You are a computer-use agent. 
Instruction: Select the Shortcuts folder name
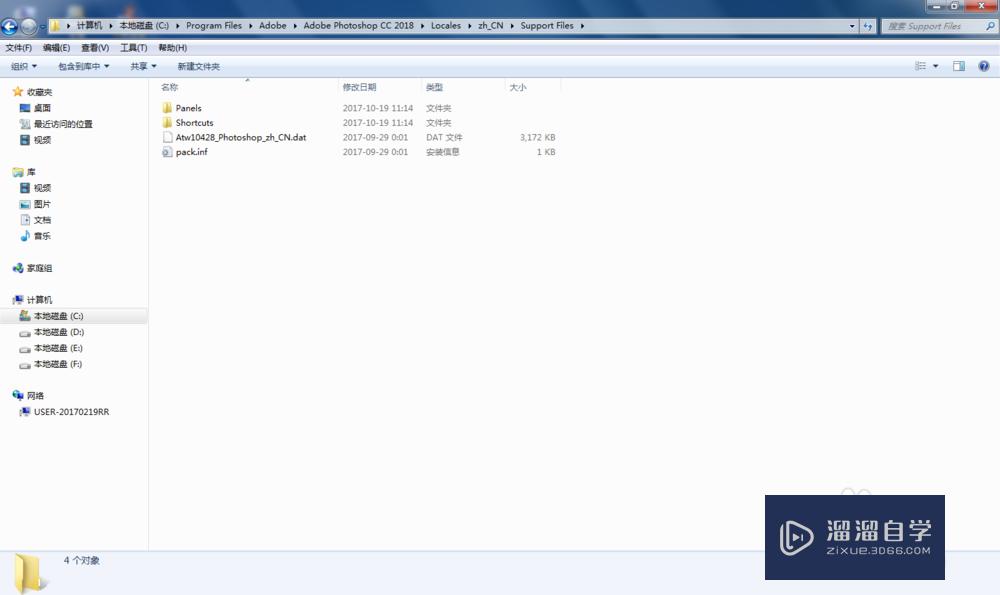[x=195, y=122]
